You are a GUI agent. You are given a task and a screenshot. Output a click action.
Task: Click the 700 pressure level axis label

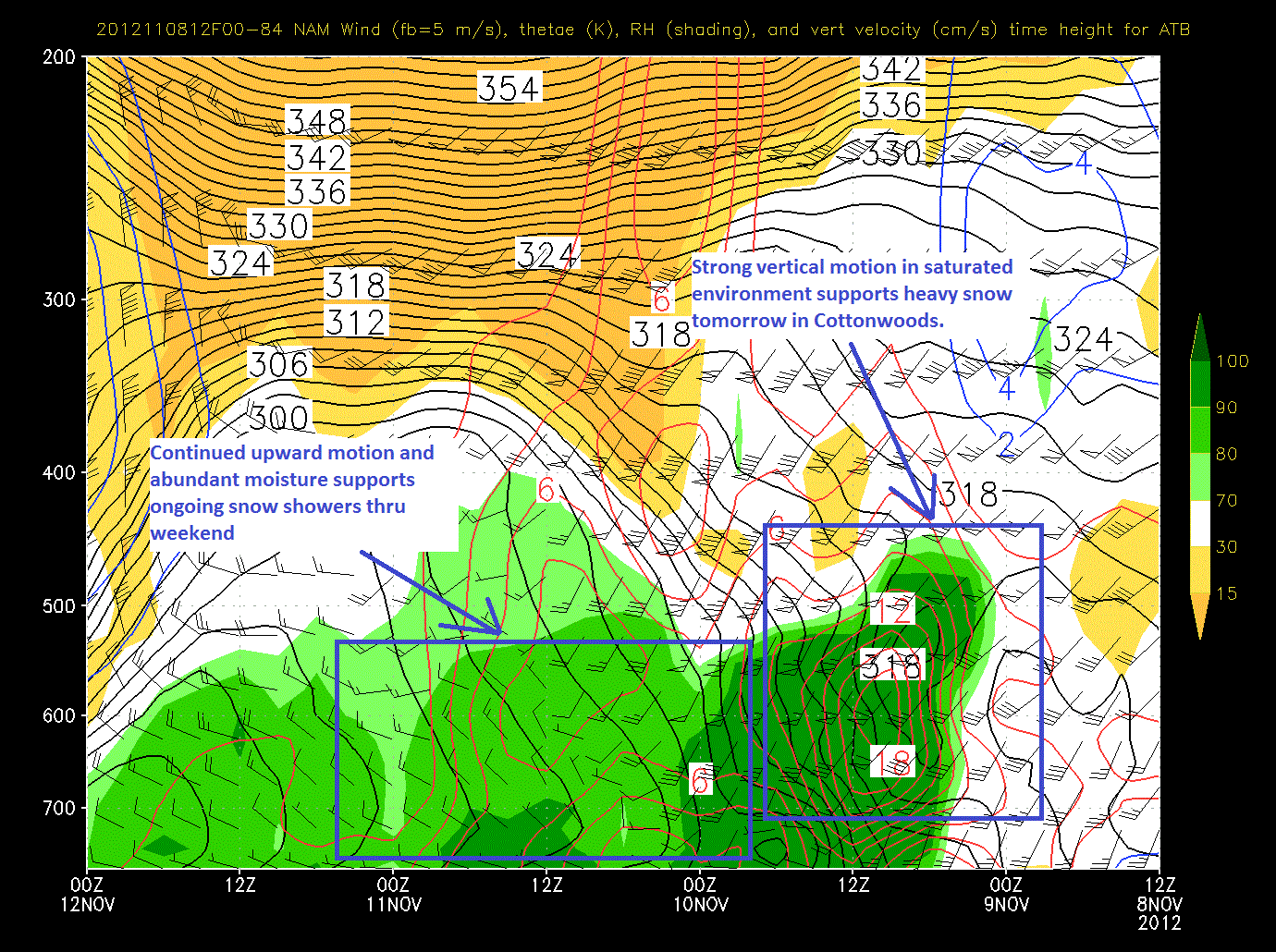[59, 808]
